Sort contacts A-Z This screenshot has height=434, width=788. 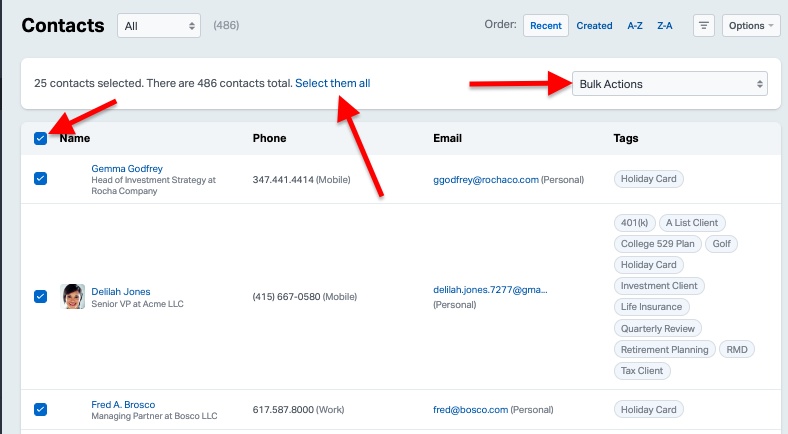tap(635, 26)
